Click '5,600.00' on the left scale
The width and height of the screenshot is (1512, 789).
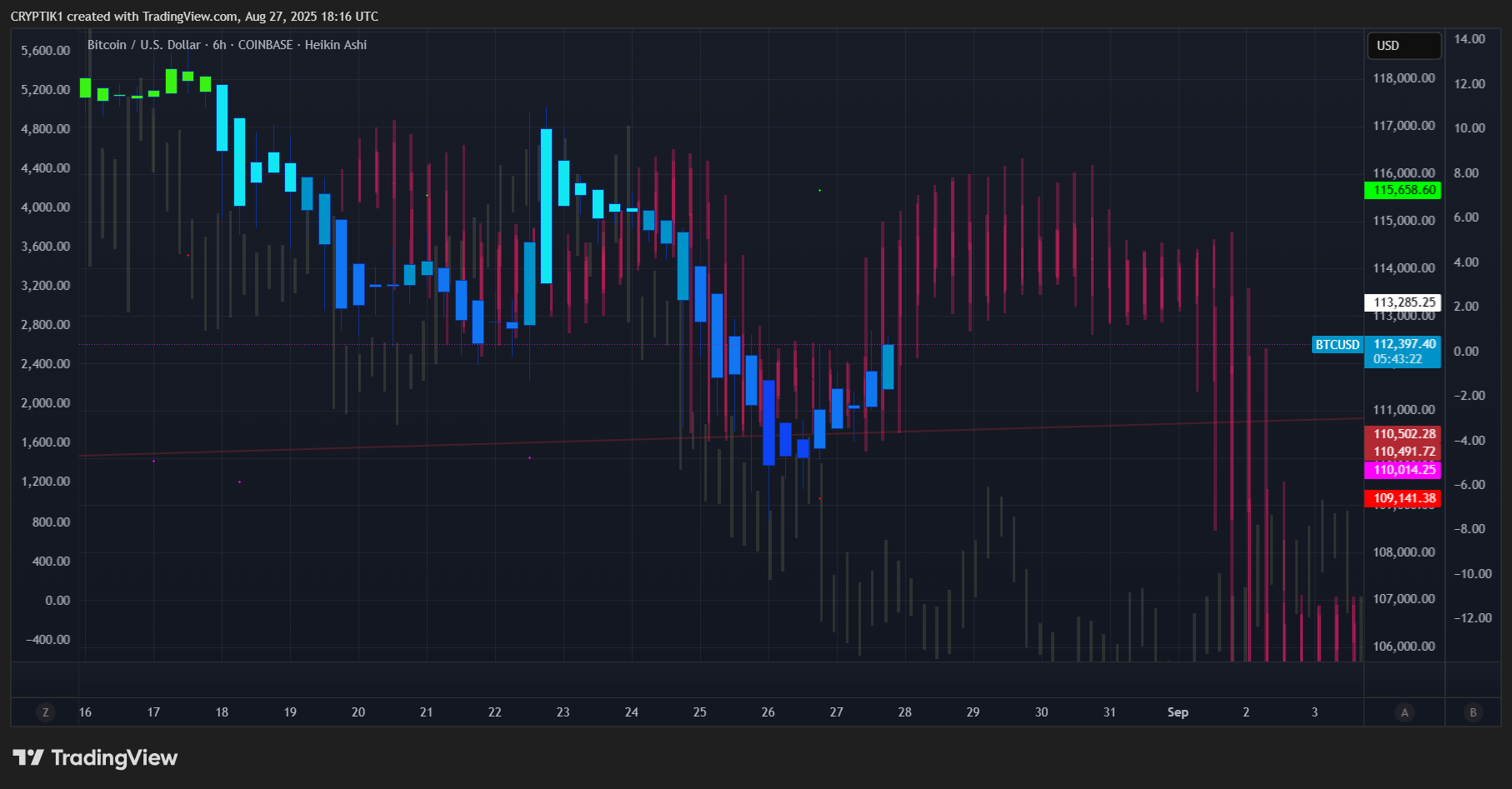pyautogui.click(x=46, y=51)
